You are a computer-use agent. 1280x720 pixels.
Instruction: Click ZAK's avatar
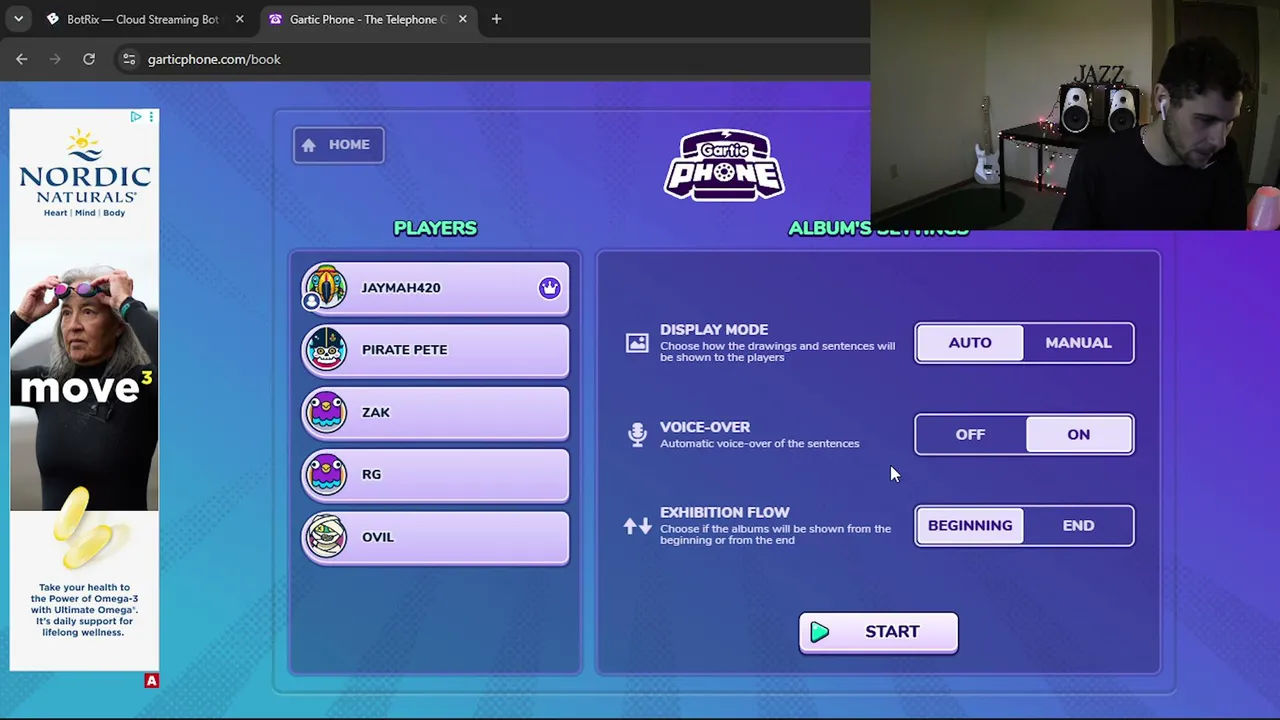click(326, 412)
